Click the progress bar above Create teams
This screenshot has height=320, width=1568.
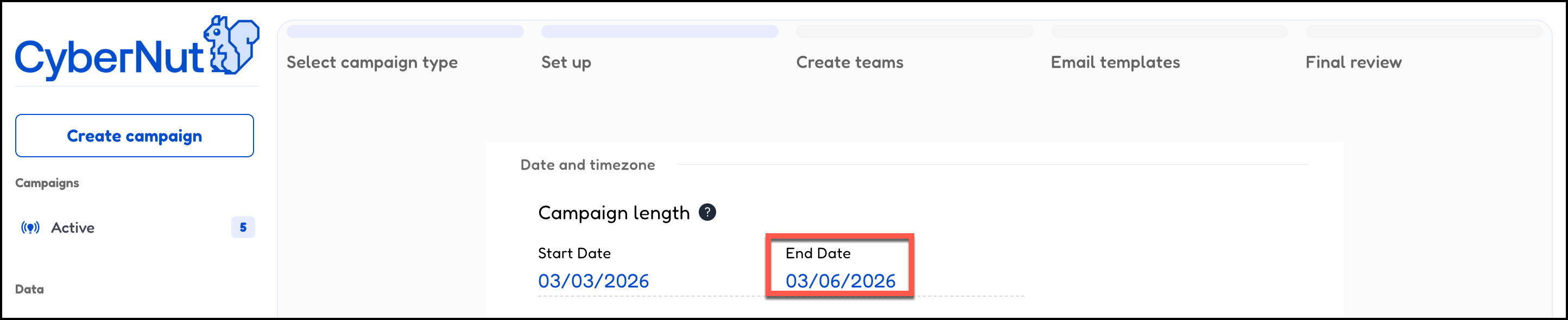[x=914, y=31]
